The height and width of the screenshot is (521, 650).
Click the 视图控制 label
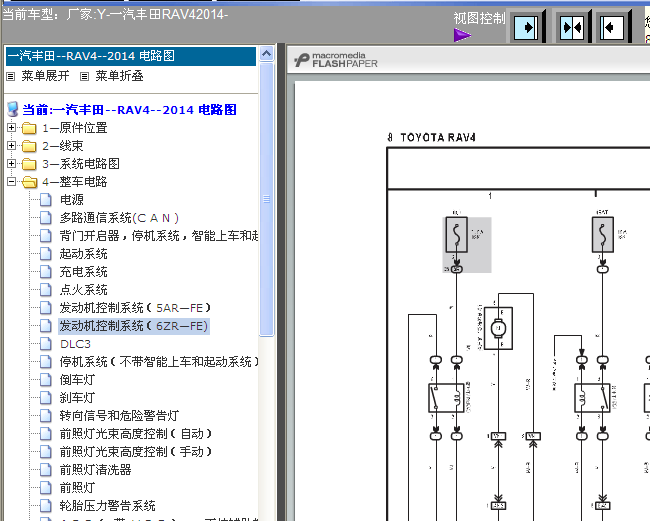(x=479, y=18)
